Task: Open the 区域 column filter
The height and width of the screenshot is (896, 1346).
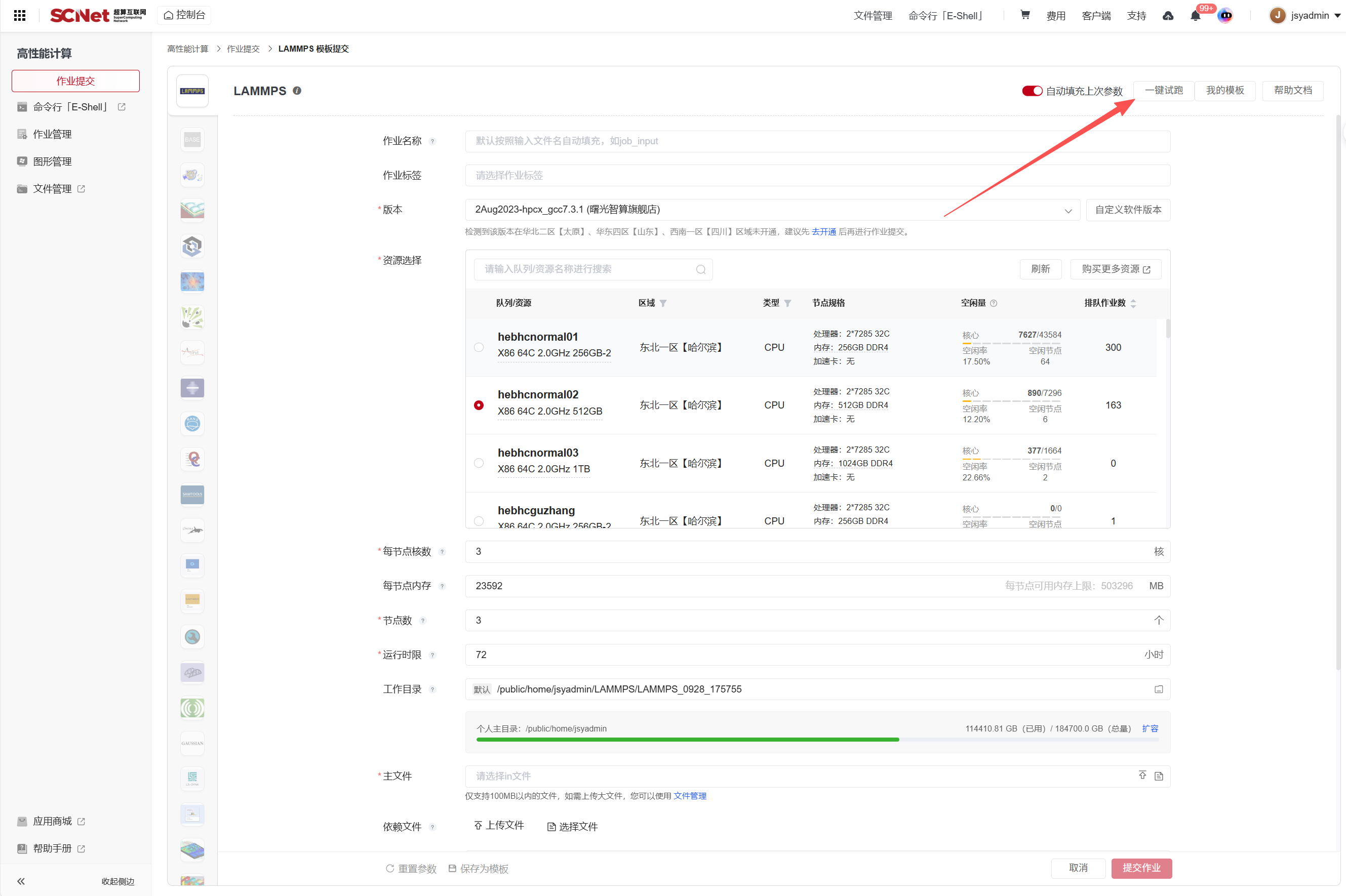Action: [663, 303]
